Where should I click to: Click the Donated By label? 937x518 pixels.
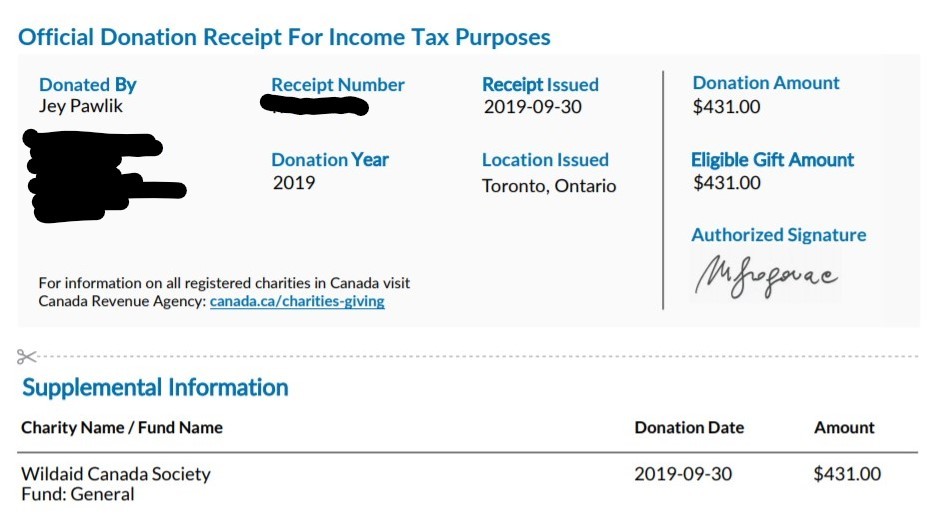click(88, 85)
